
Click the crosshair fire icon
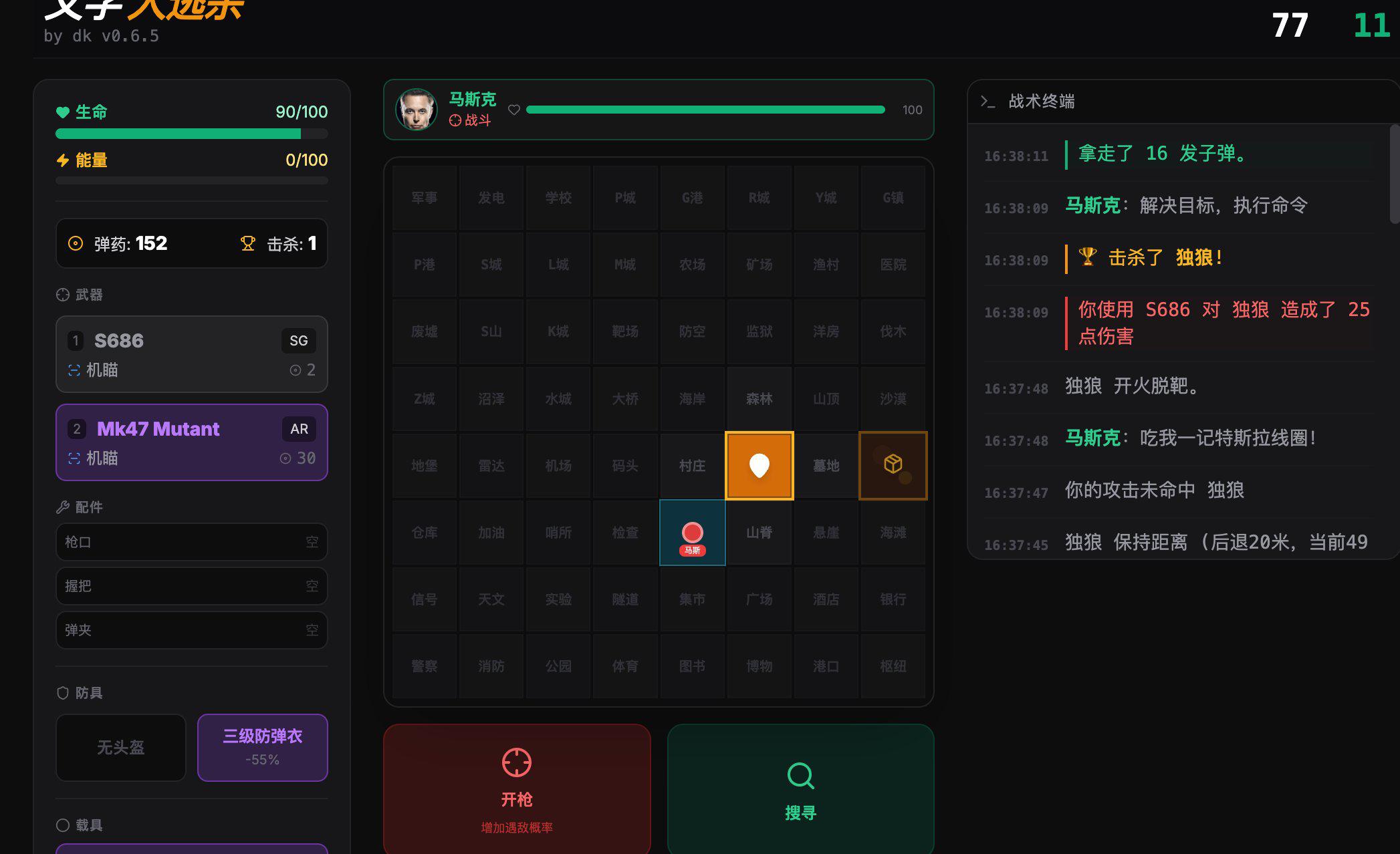pos(516,762)
